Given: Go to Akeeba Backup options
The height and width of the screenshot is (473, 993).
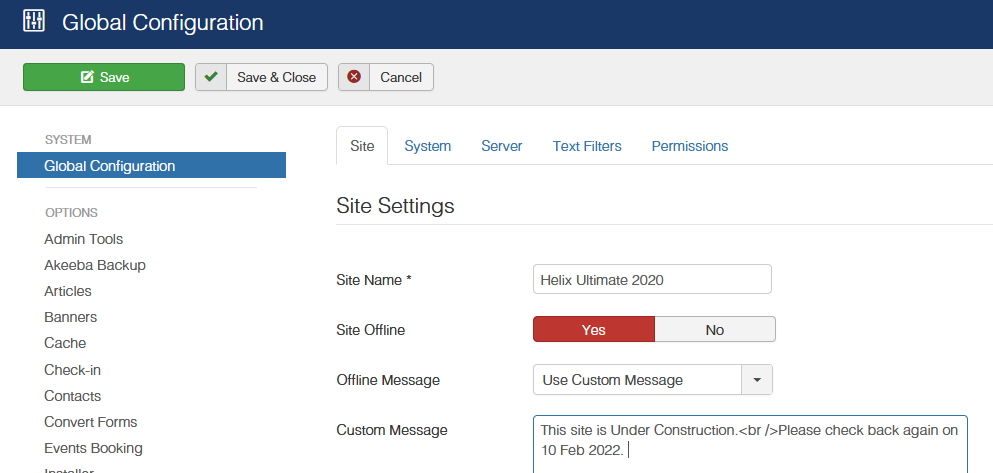Looking at the screenshot, I should point(95,265).
